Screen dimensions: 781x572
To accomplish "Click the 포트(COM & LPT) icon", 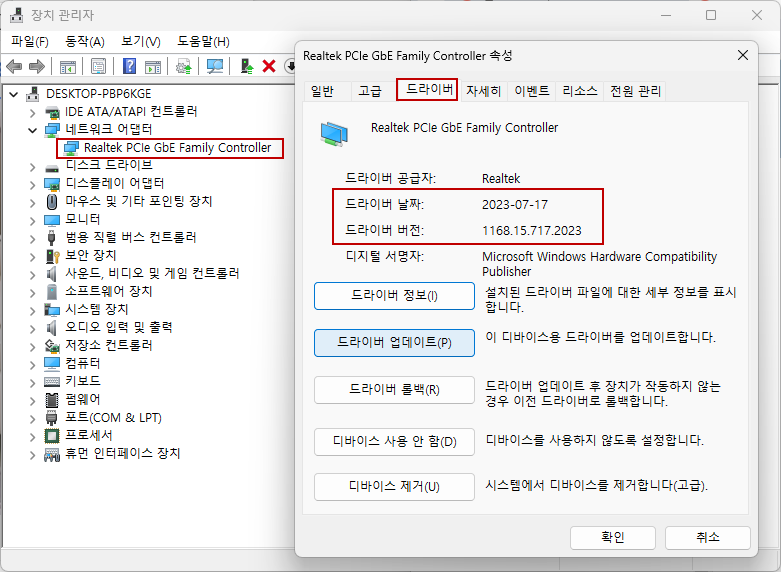I will (52, 418).
